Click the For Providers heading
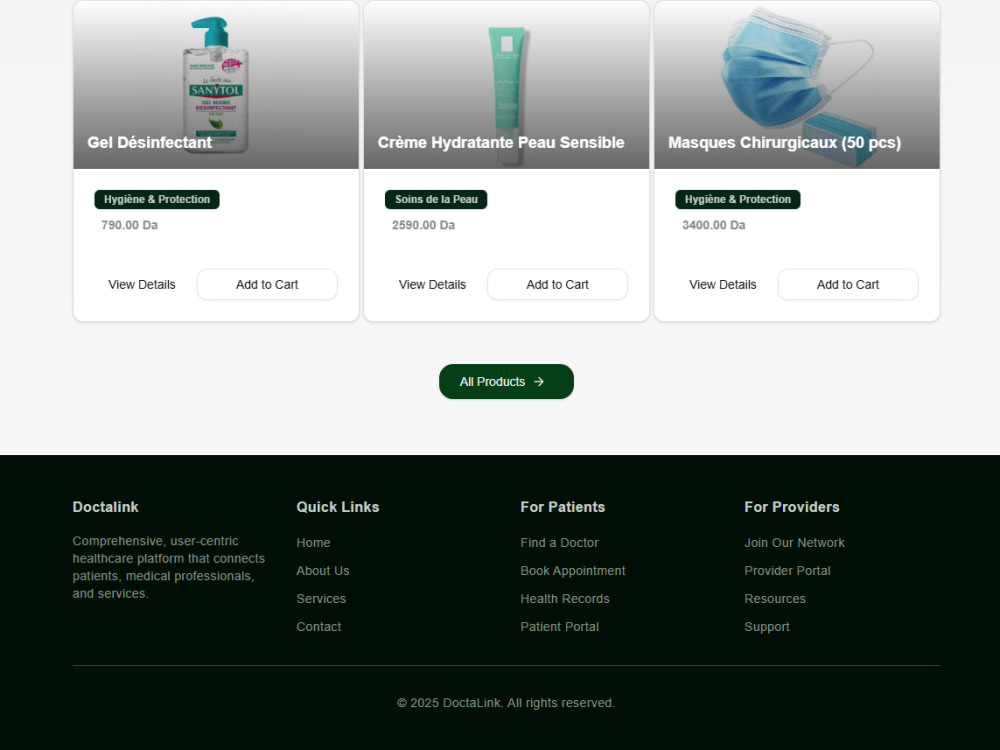 pos(791,507)
